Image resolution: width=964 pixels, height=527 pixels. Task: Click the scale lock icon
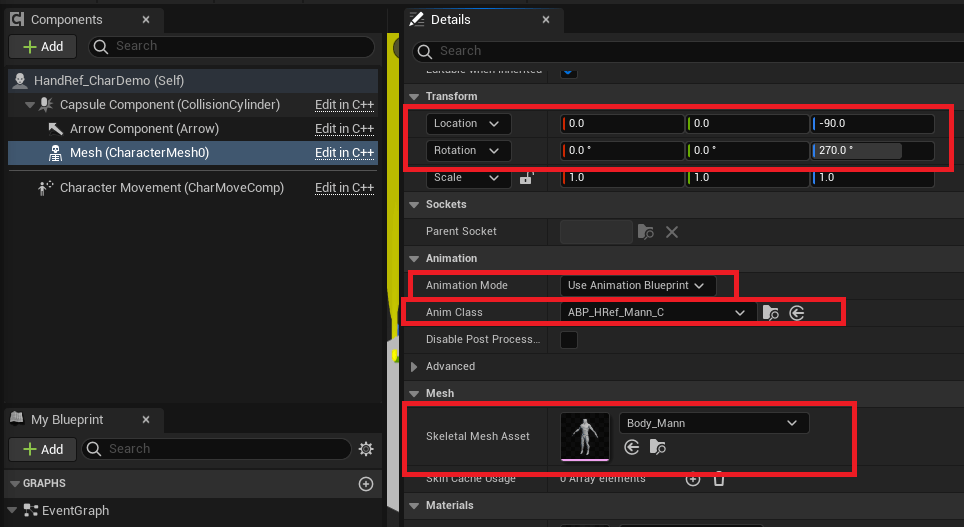click(x=526, y=178)
